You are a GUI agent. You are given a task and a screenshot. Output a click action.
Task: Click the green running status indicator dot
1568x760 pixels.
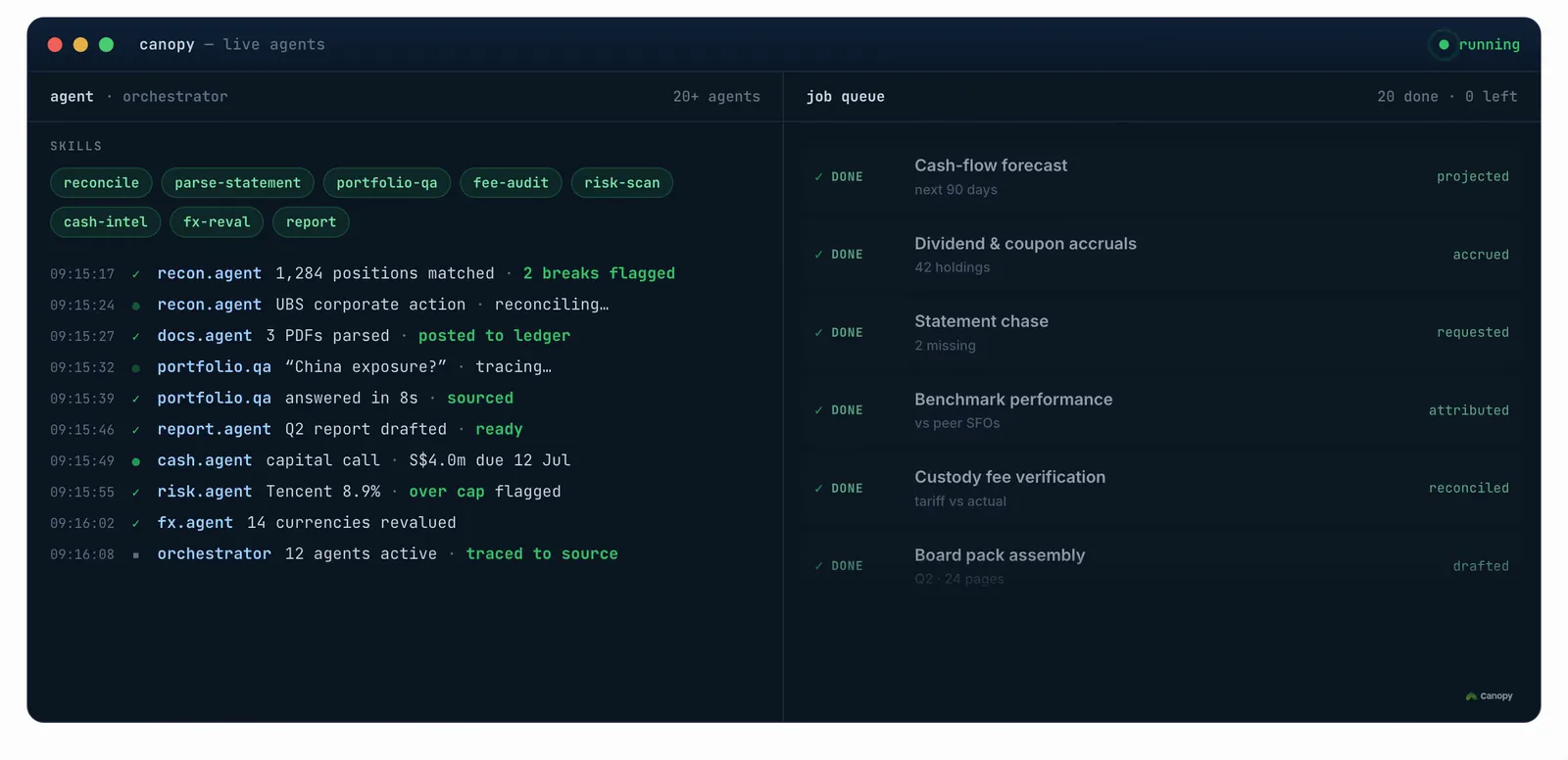tap(1444, 45)
